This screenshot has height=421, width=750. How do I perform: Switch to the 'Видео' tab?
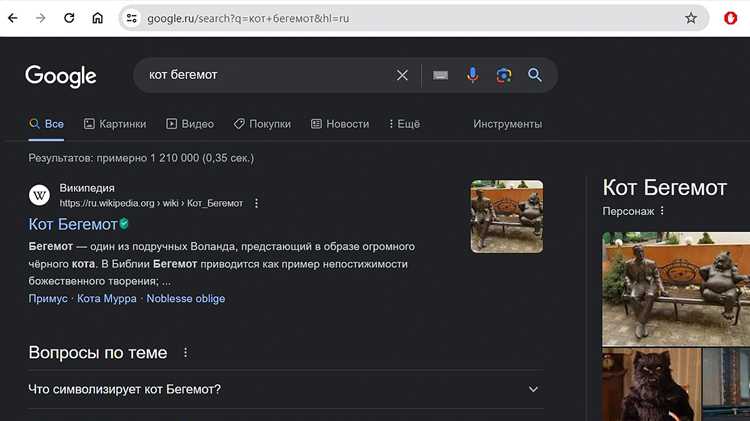[x=190, y=124]
